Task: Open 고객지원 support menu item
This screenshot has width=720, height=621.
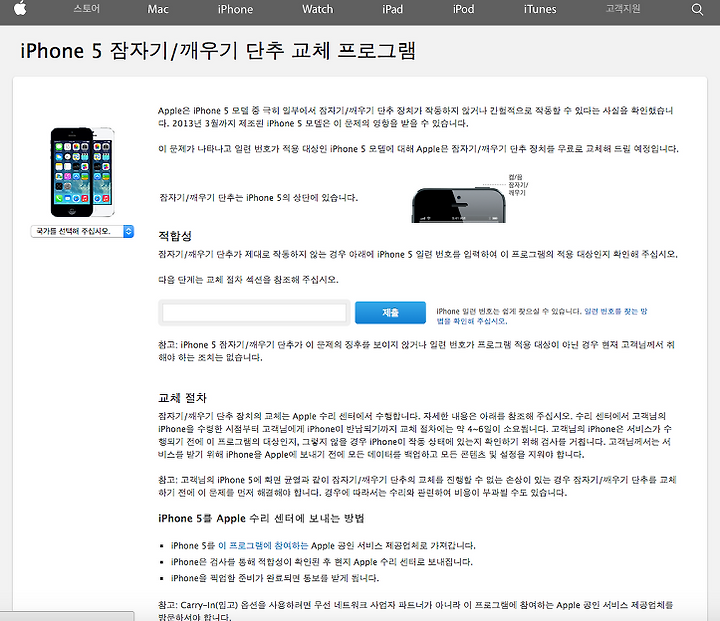Action: pyautogui.click(x=623, y=9)
